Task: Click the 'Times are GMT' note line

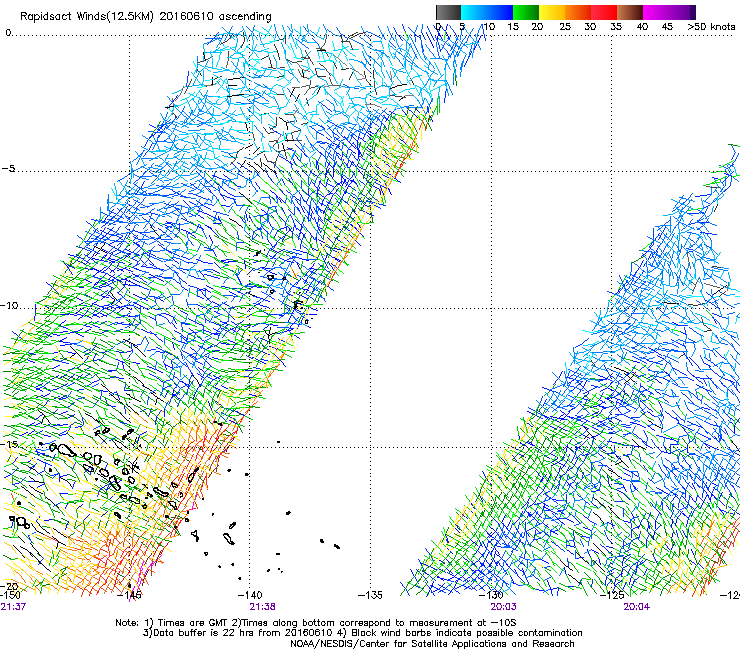Action: (x=316, y=623)
